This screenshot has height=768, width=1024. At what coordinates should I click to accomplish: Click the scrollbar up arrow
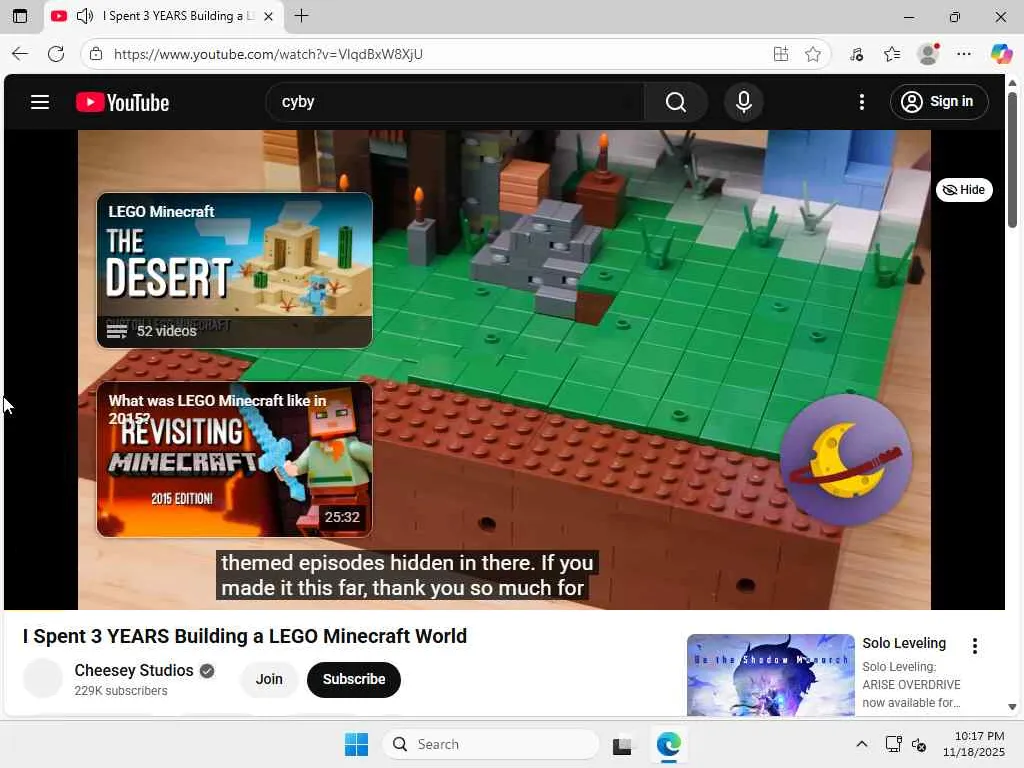coord(1012,83)
